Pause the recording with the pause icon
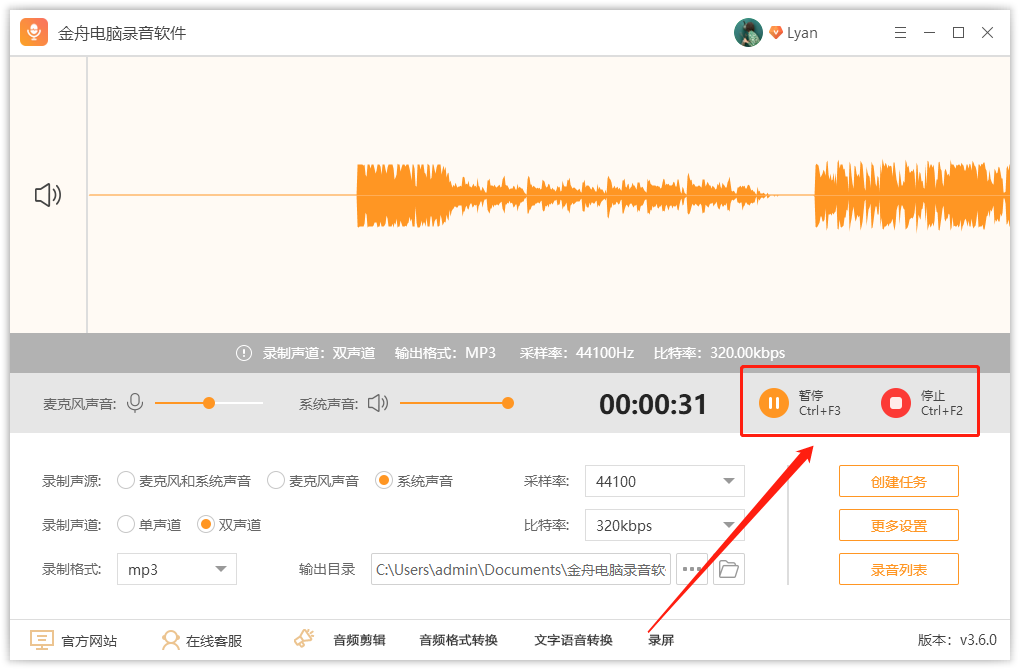The width and height of the screenshot is (1020, 670). point(775,403)
